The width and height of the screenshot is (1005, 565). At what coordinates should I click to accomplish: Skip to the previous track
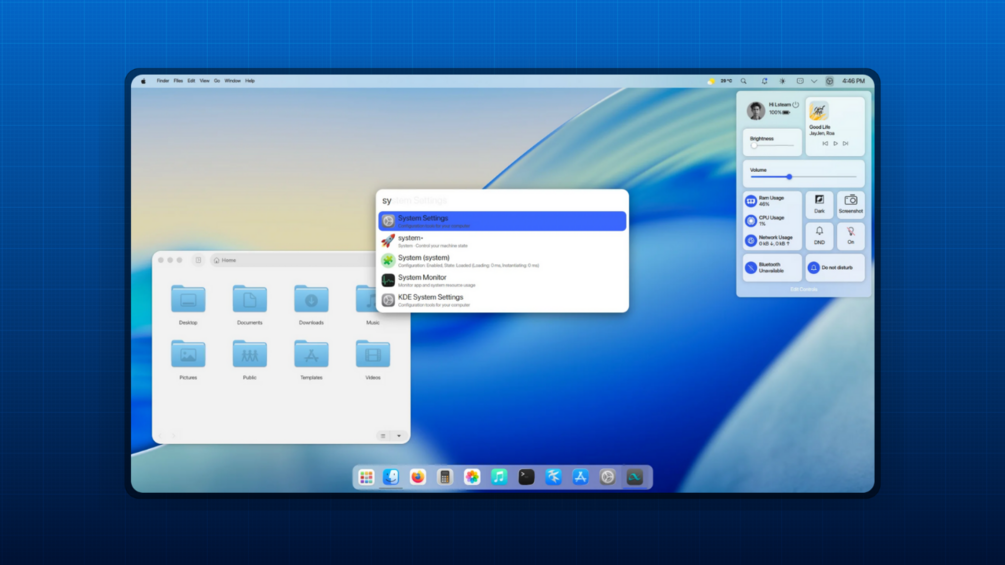(825, 143)
